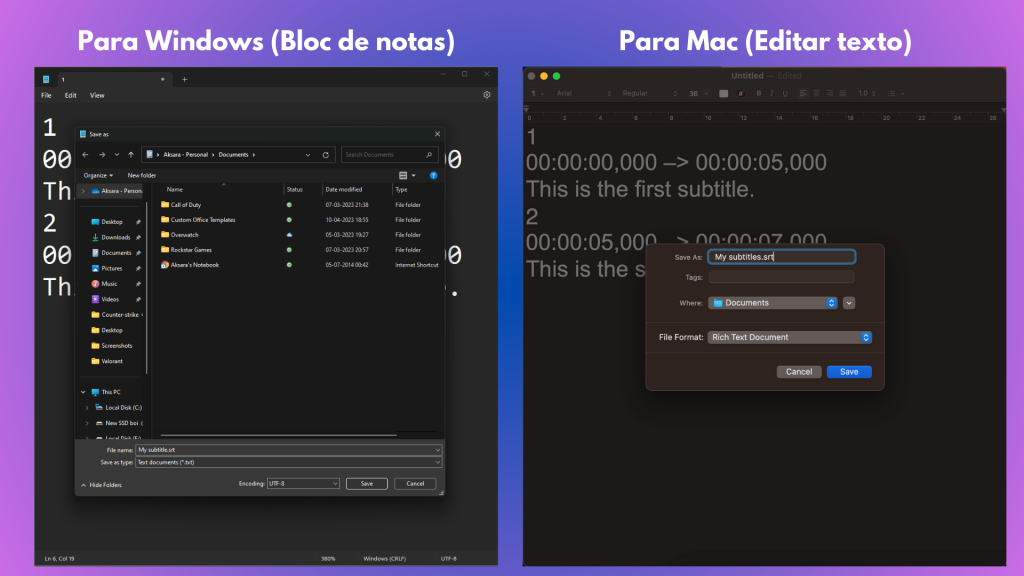Open the blue help icon in Save as
The height and width of the screenshot is (576, 1024).
[433, 175]
